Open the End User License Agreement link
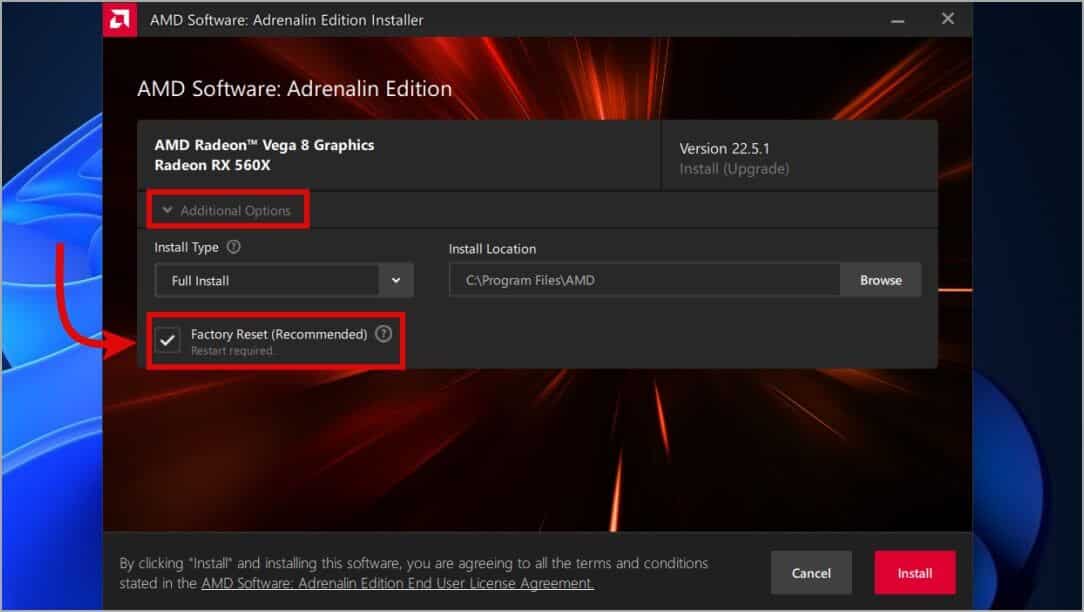Image resolution: width=1084 pixels, height=612 pixels. point(397,583)
